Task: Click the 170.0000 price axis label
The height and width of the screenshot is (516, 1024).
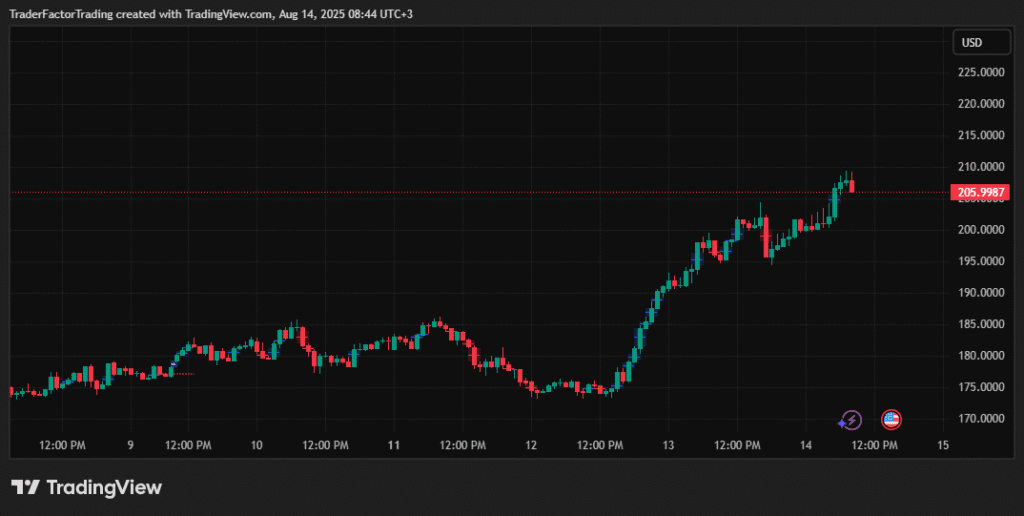Action: click(x=981, y=419)
